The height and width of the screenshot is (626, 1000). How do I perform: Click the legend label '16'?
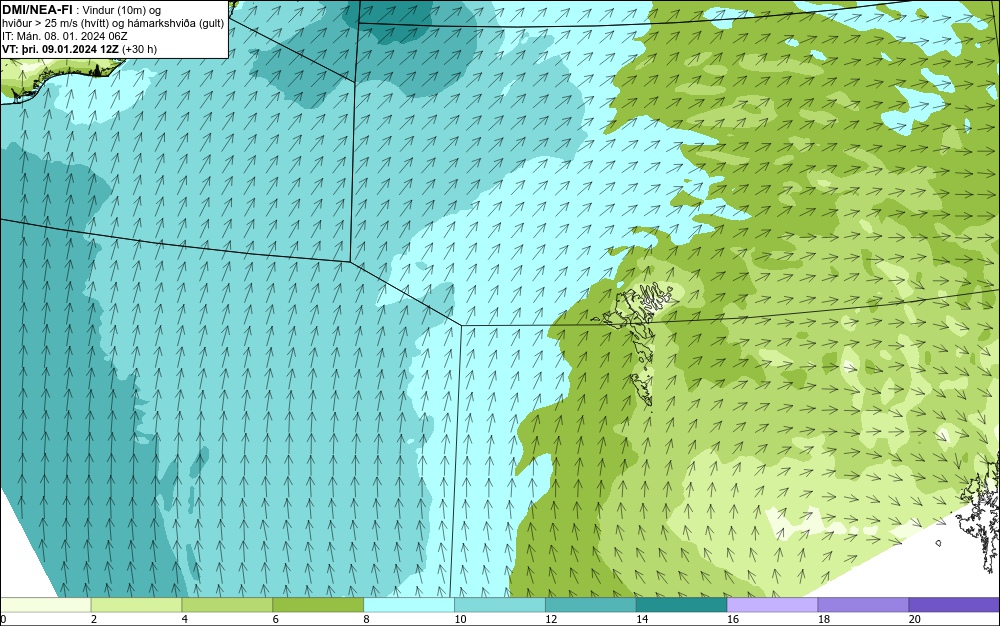tap(733, 619)
